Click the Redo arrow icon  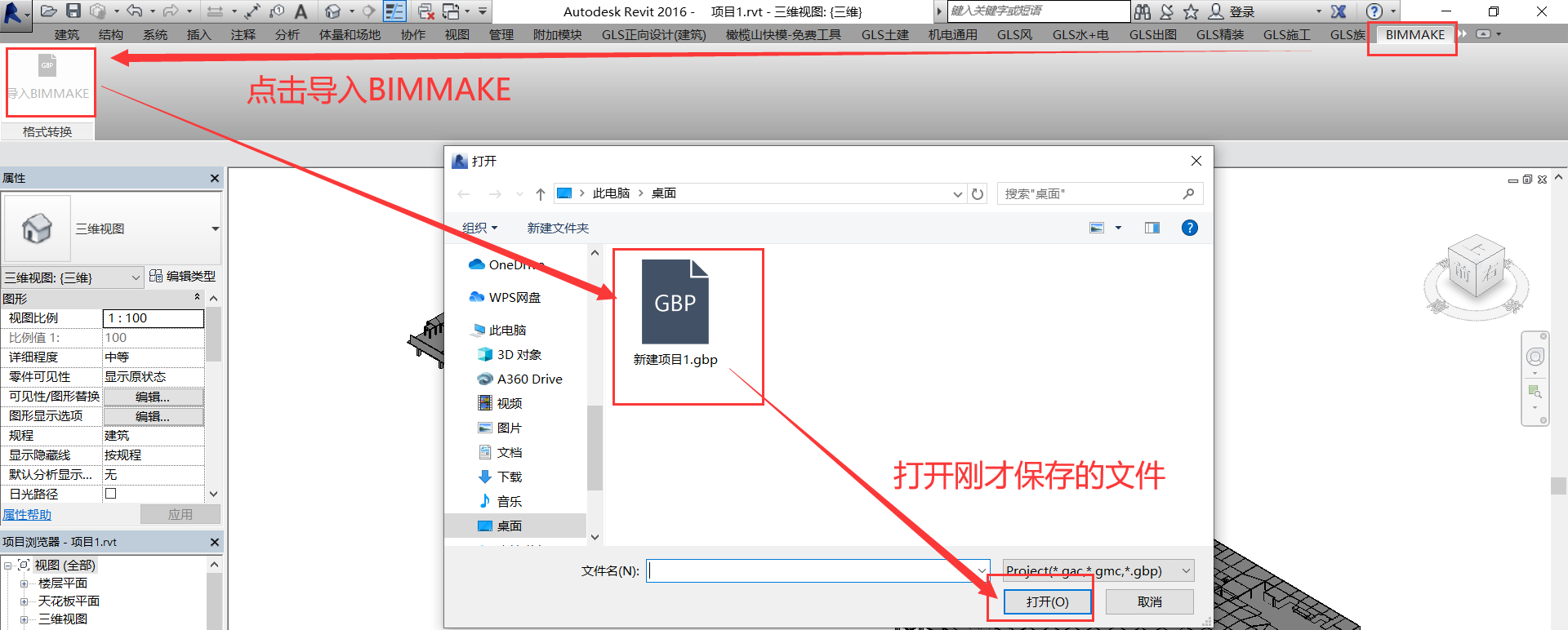point(171,11)
